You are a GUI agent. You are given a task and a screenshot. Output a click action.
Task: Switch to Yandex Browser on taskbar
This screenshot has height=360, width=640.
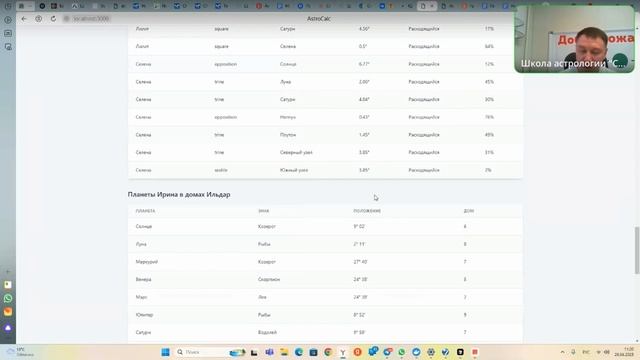pyautogui.click(x=343, y=352)
